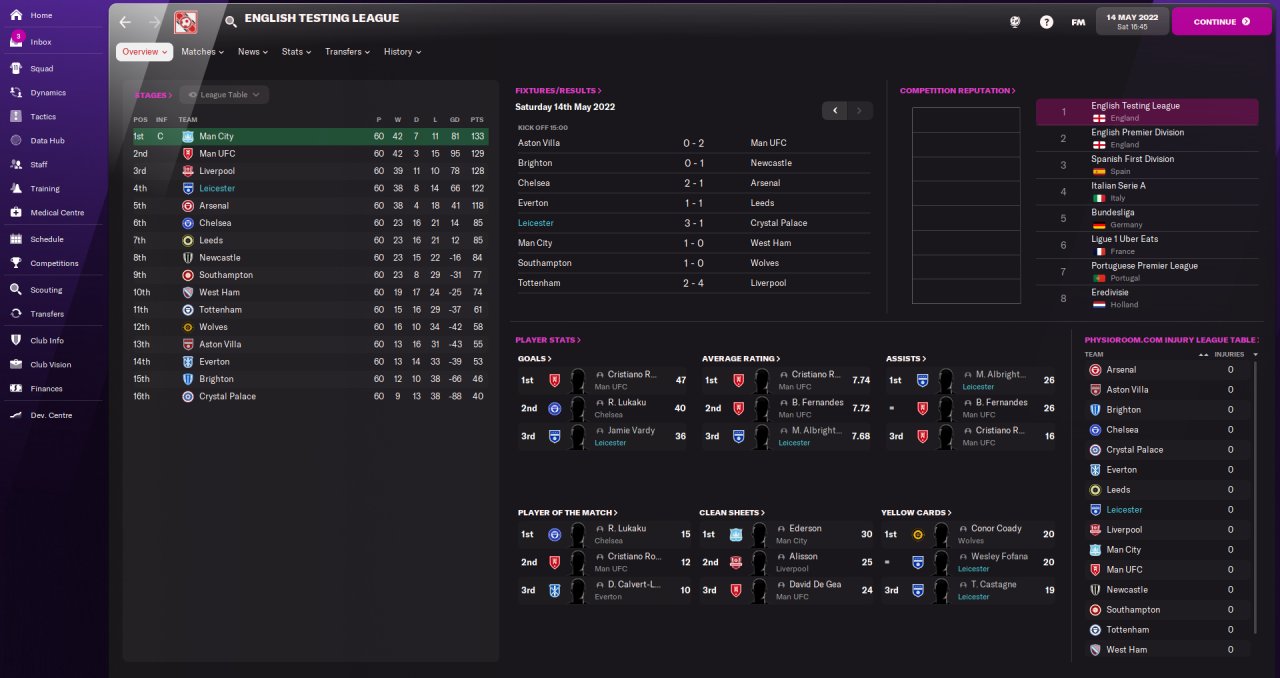Open the Player Stats header link

[548, 340]
